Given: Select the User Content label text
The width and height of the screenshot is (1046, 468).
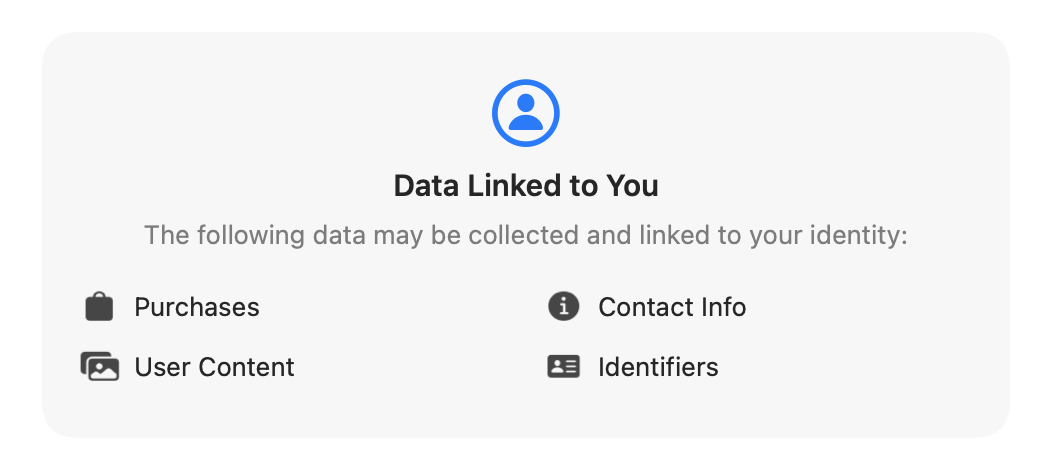Looking at the screenshot, I should 214,367.
